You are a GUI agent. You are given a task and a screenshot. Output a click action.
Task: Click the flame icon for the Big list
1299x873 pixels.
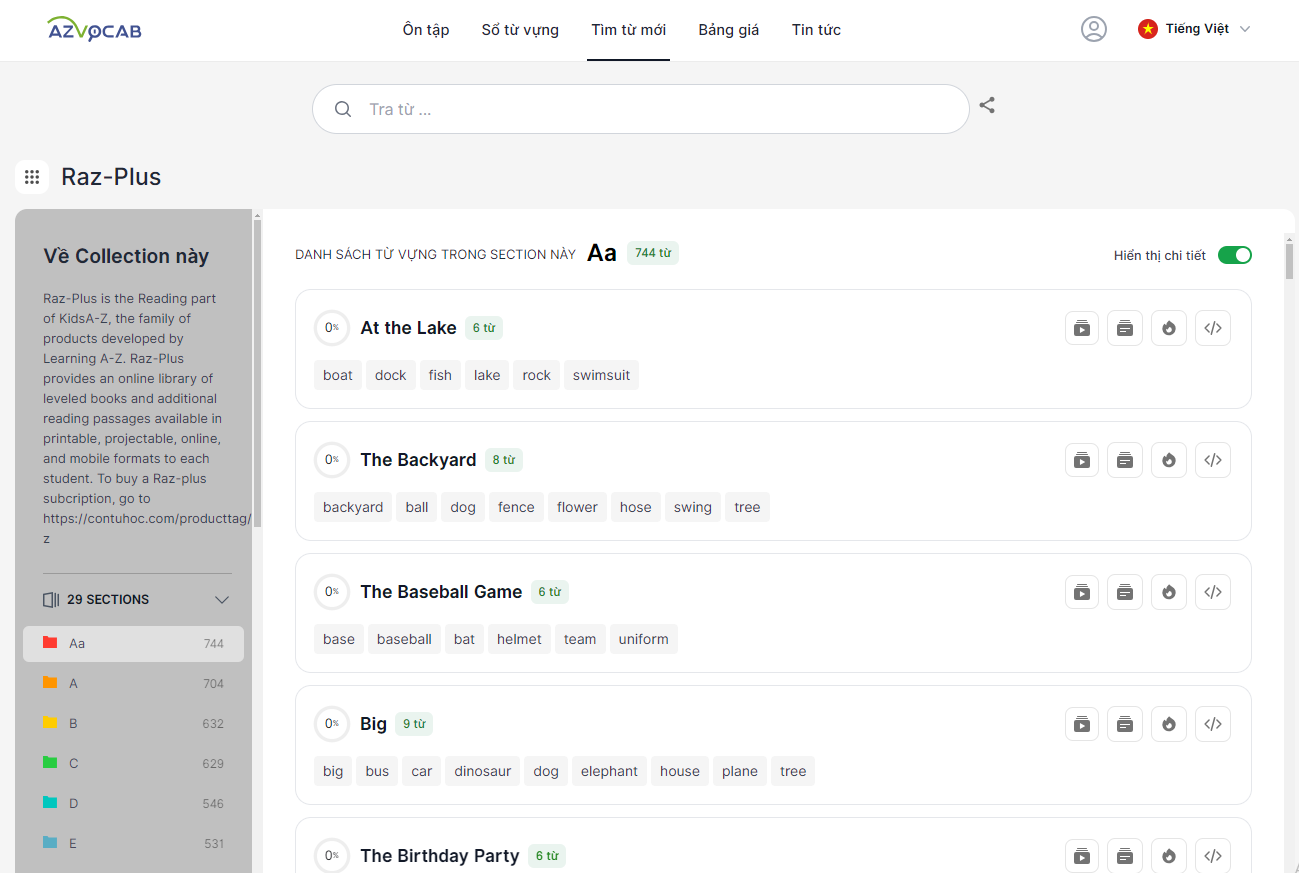coord(1169,724)
